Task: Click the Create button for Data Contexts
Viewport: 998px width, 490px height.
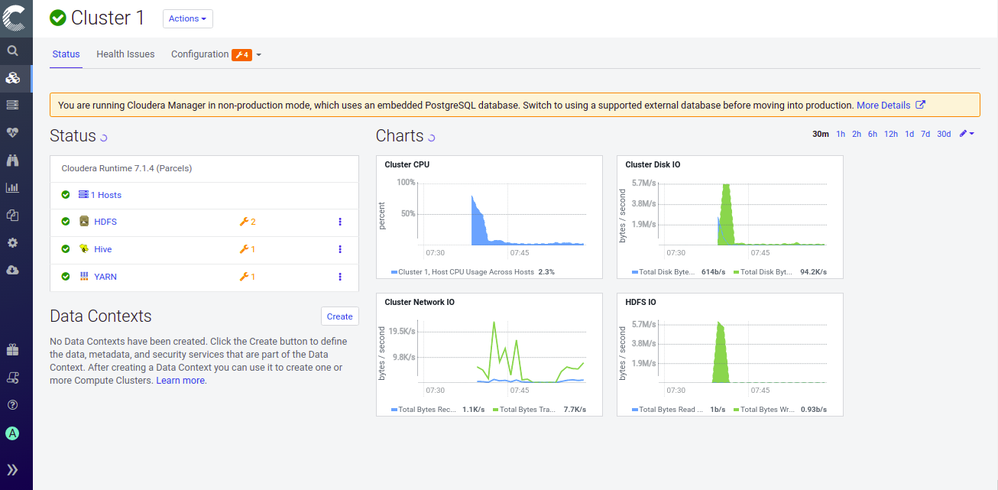Action: [339, 317]
